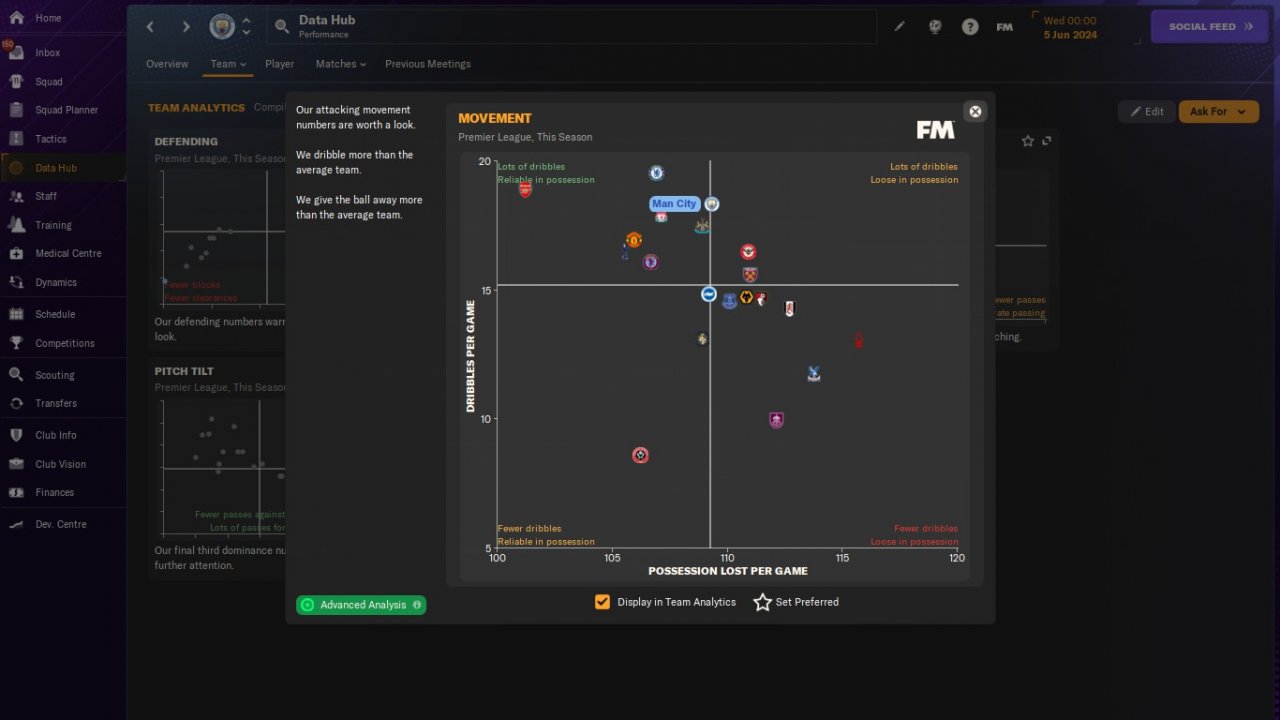
Task: Select the Fulham badge on the chart
Action: click(x=789, y=309)
